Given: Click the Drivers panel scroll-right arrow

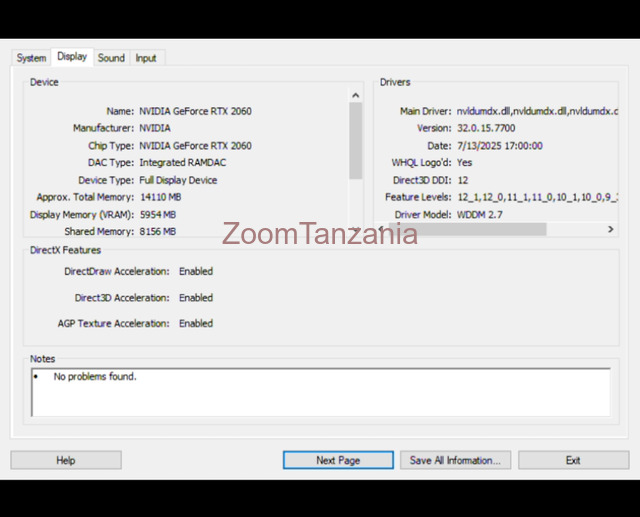Looking at the screenshot, I should point(611,229).
